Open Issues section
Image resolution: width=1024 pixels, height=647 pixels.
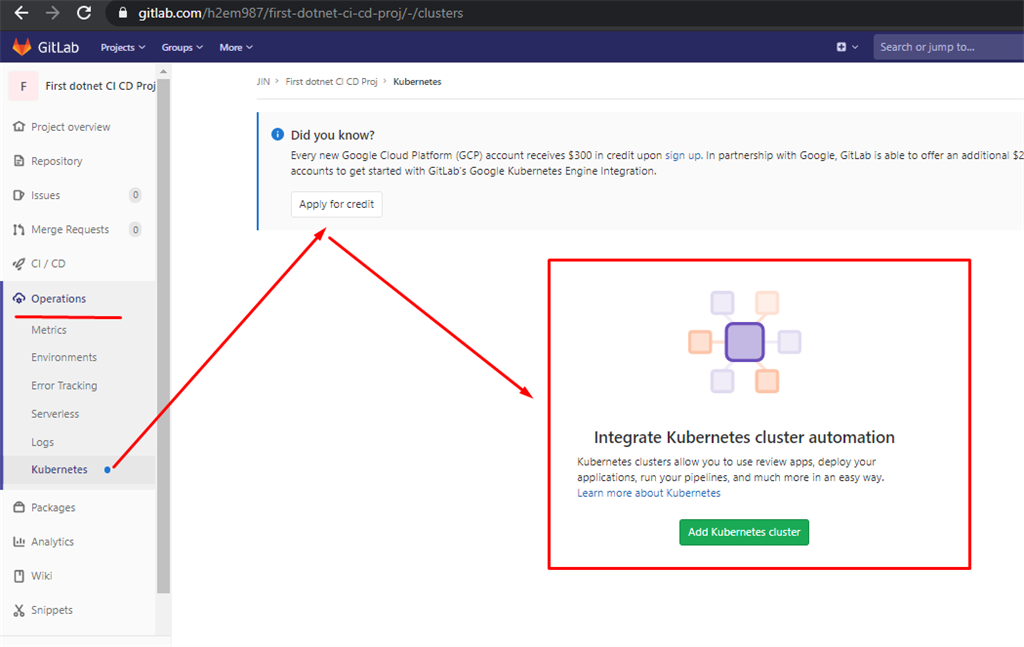pyautogui.click(x=46, y=195)
